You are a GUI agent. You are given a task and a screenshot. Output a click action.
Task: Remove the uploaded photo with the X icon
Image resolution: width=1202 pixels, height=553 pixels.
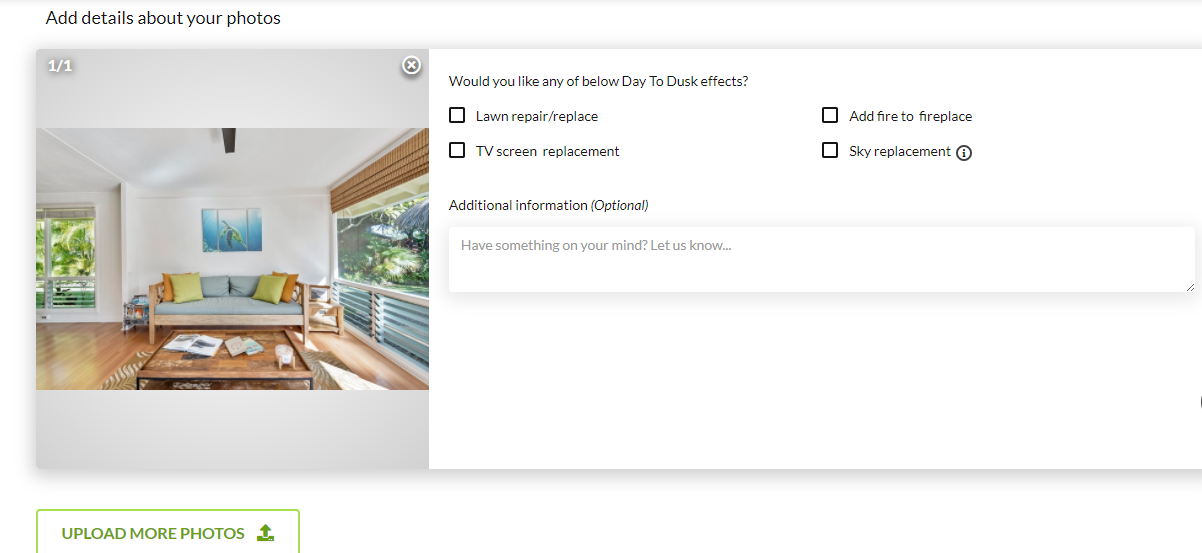click(411, 65)
